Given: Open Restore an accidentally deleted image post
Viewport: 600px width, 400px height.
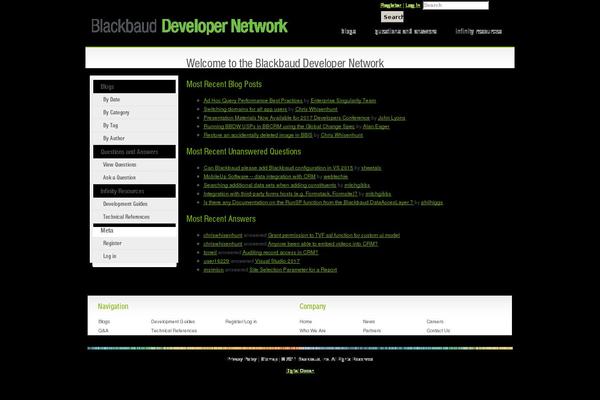Looking at the screenshot, I should (258, 135).
